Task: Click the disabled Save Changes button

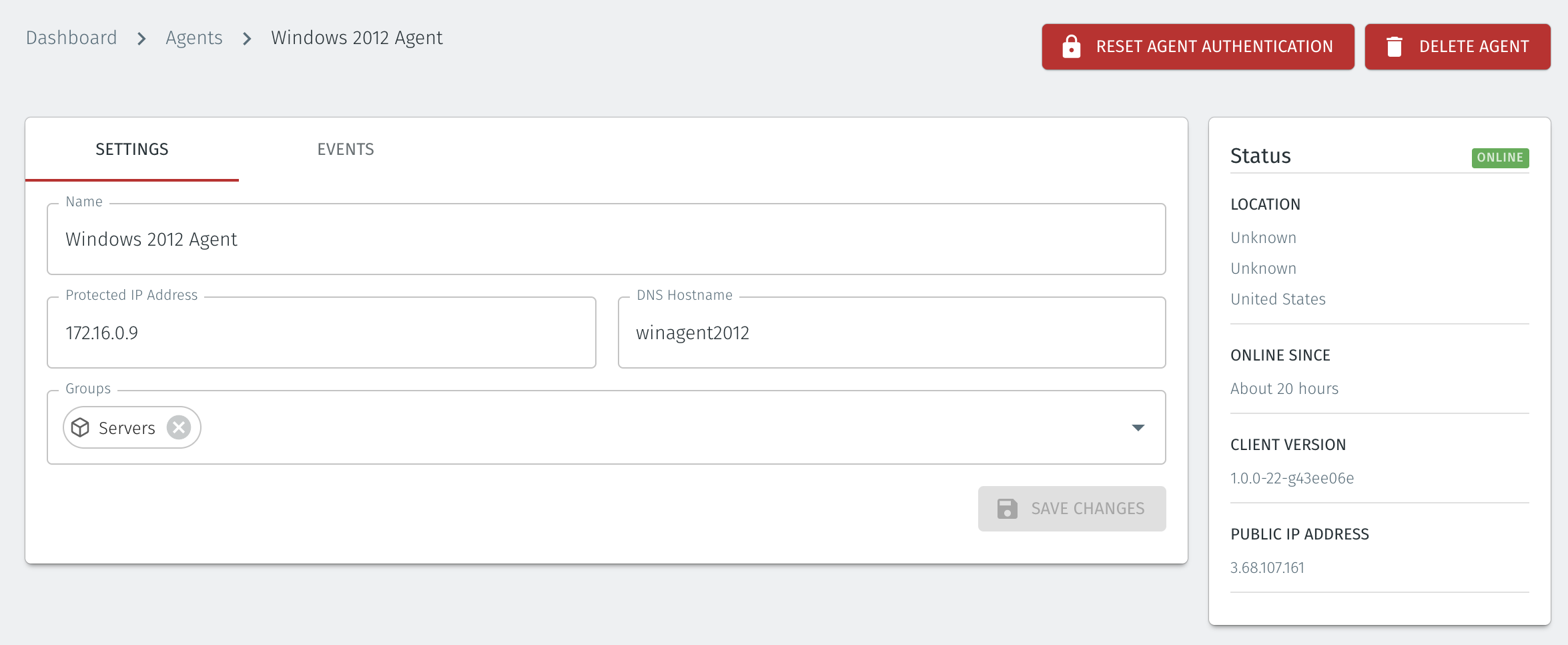Action: [x=1072, y=508]
